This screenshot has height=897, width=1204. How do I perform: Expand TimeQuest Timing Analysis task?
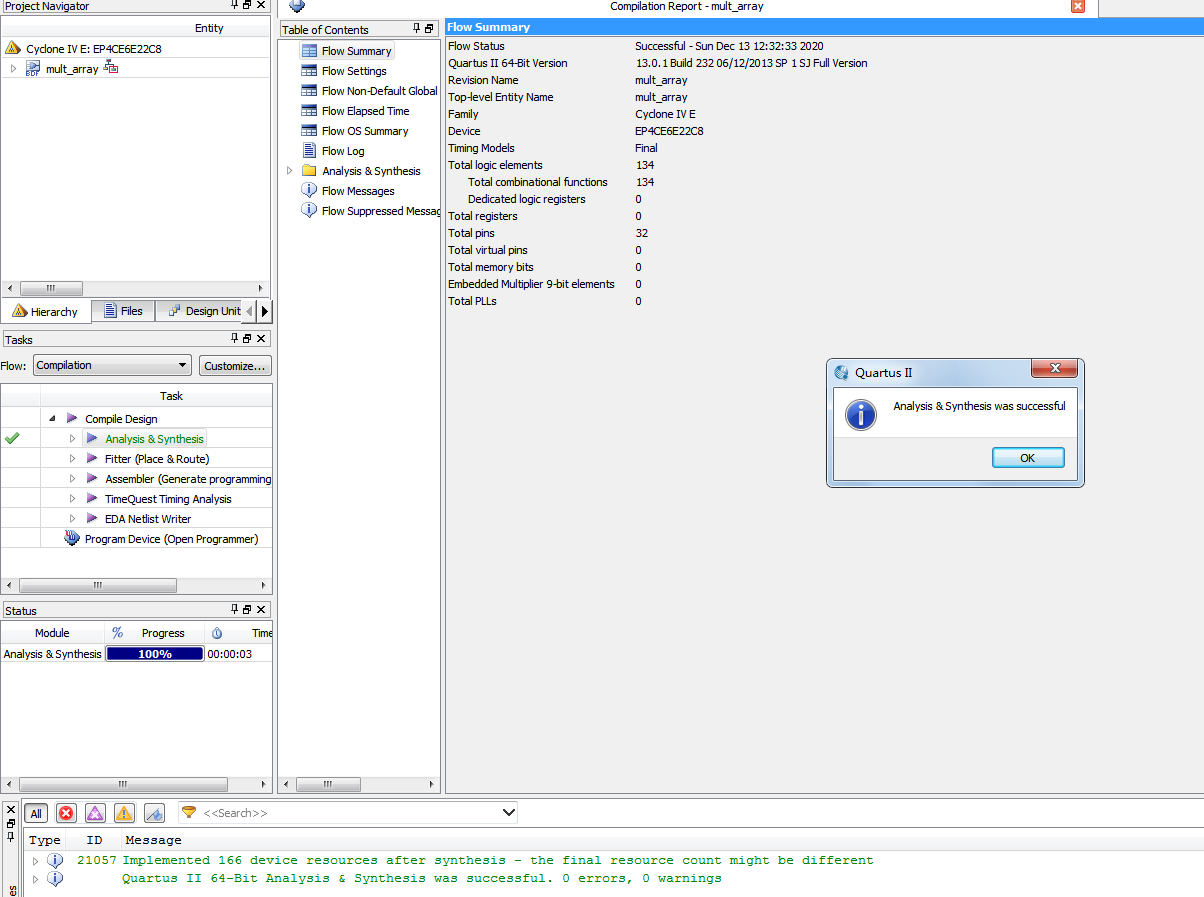[73, 499]
